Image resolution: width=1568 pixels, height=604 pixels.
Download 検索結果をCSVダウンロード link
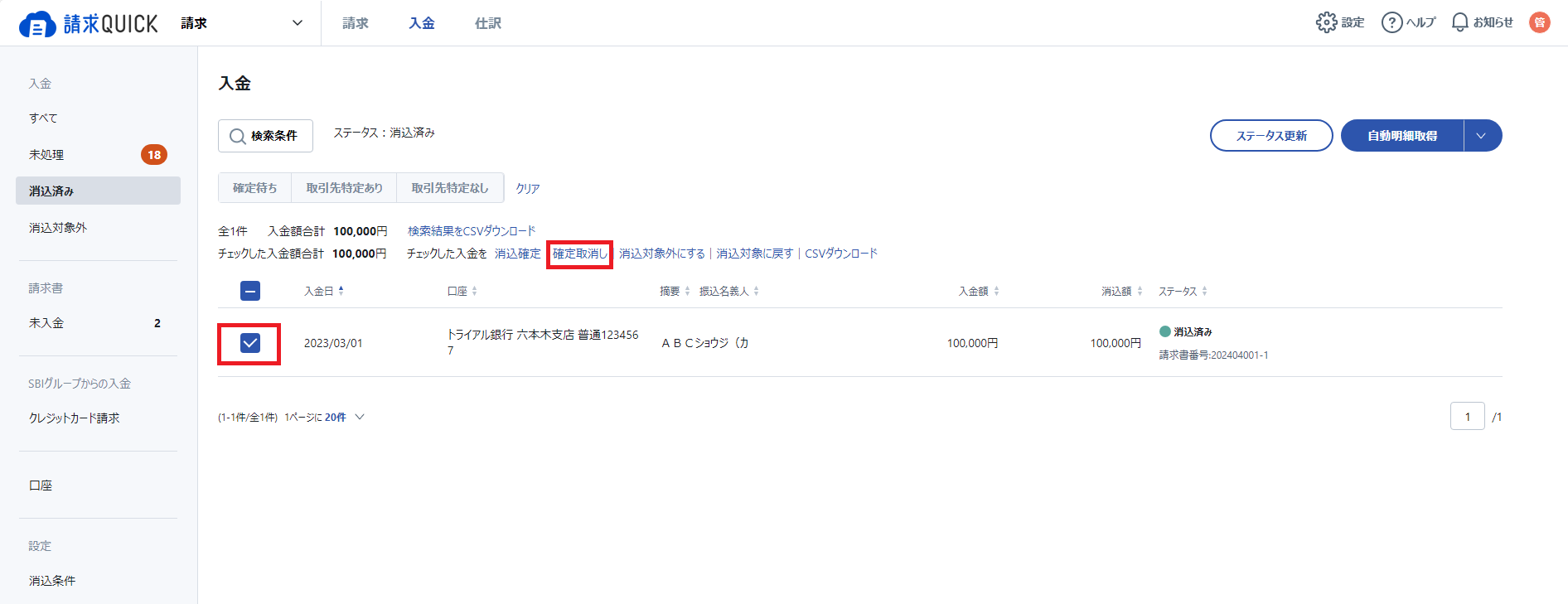point(472,231)
